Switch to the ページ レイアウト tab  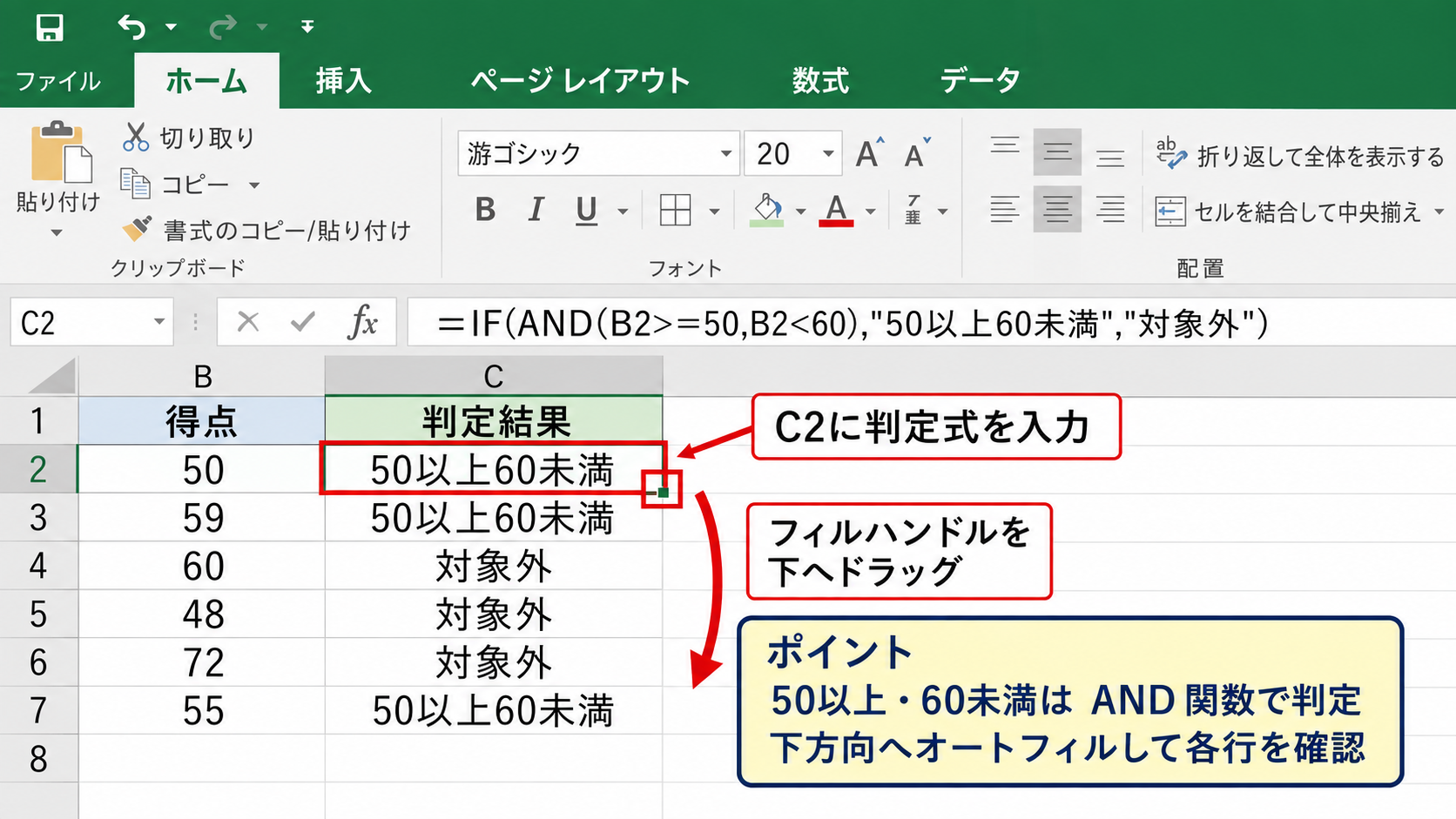pyautogui.click(x=580, y=81)
